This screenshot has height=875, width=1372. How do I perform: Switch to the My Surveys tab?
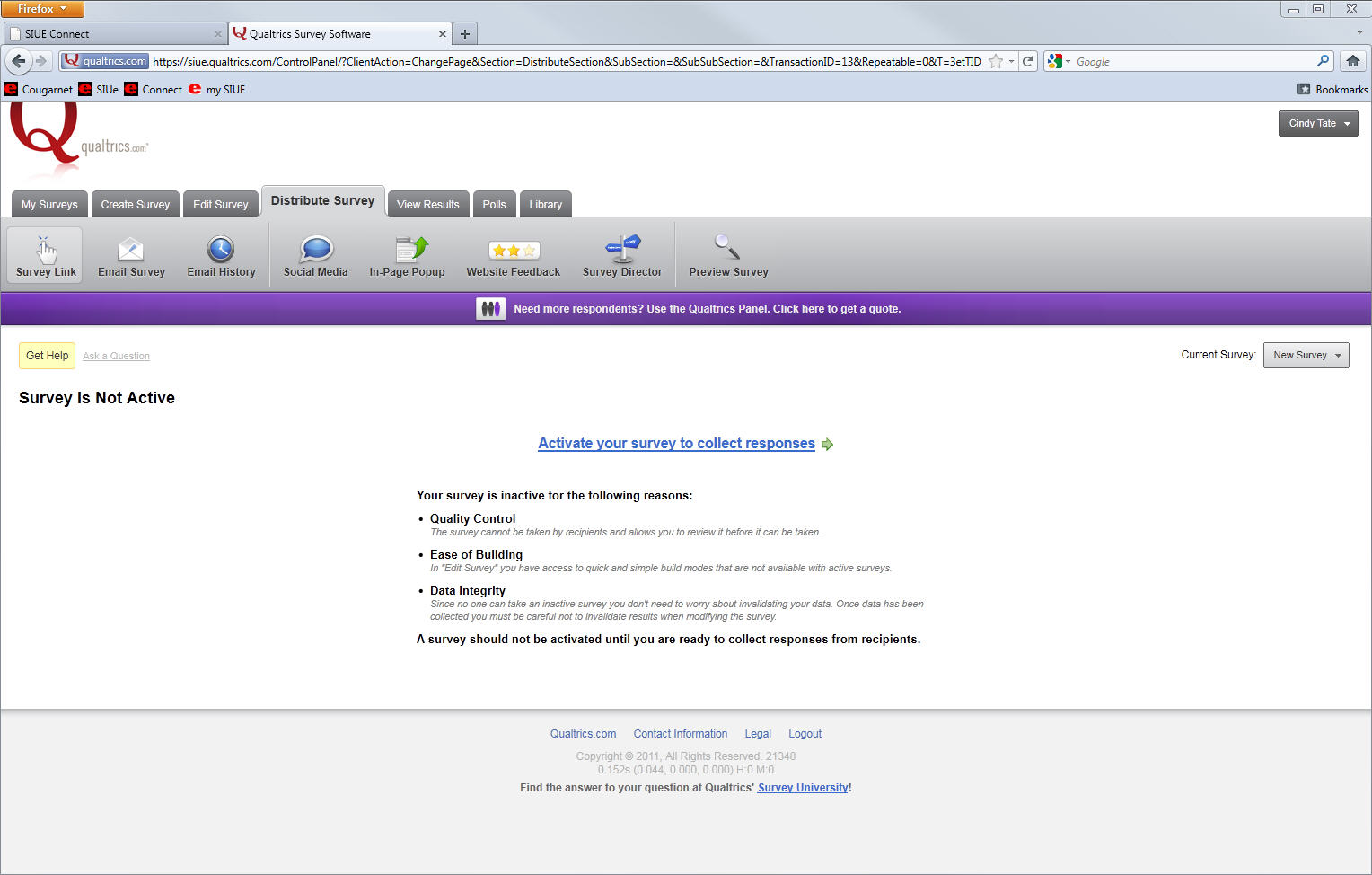(49, 205)
